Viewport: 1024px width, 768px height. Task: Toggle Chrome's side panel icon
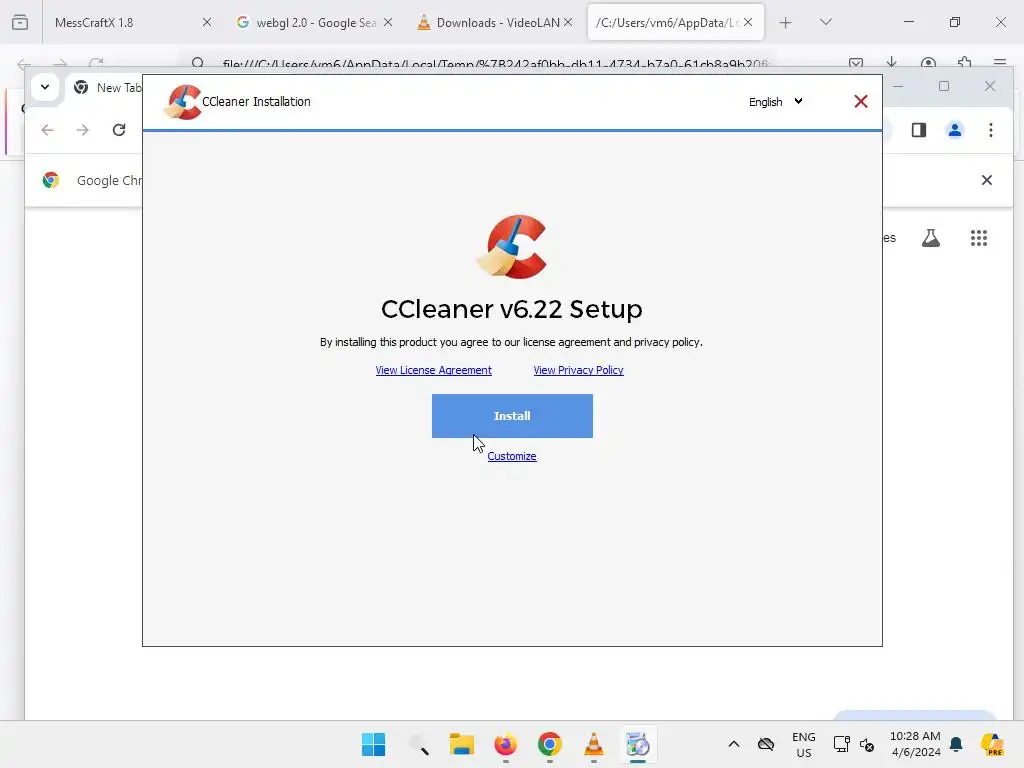point(919,130)
